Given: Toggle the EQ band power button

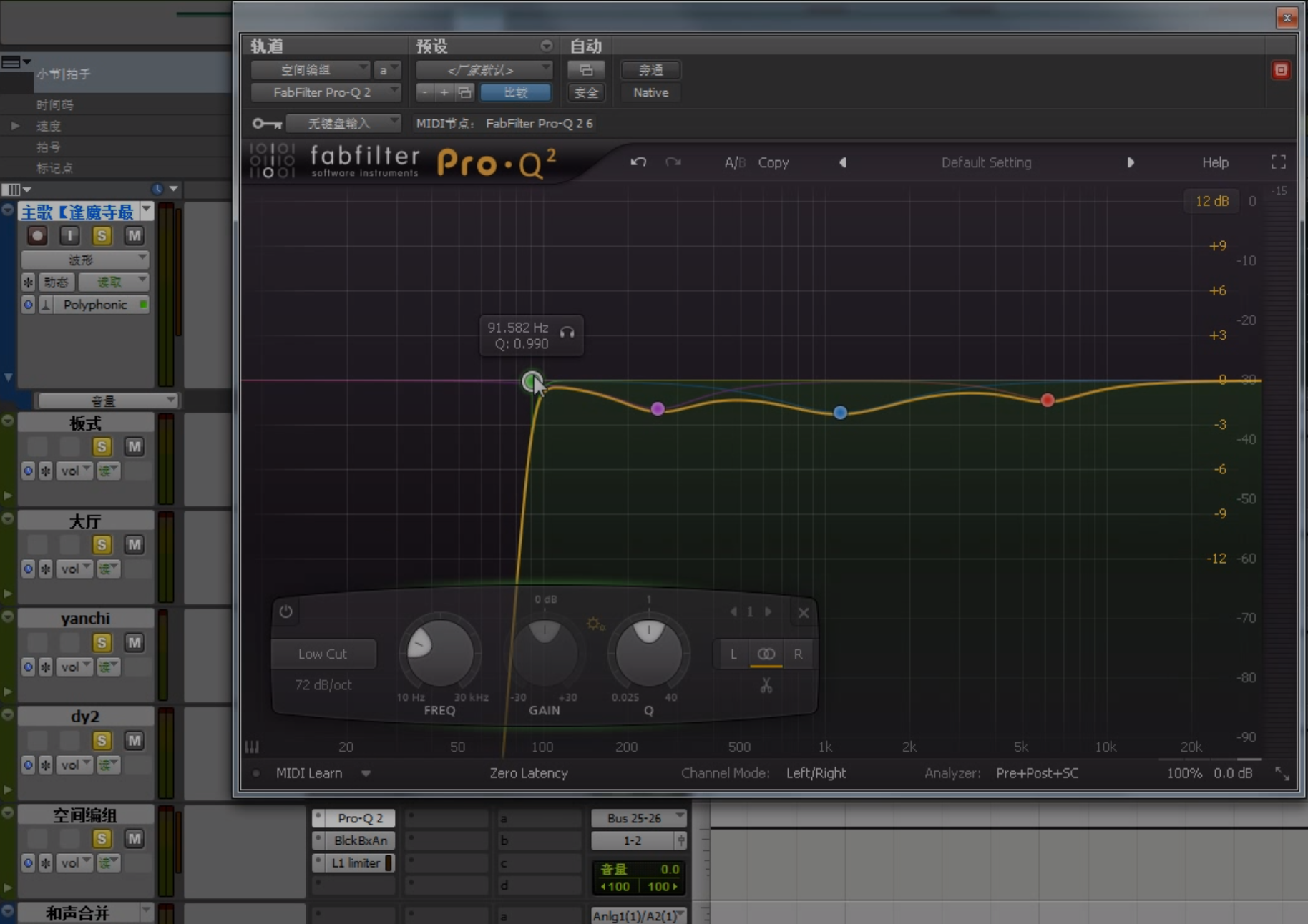Looking at the screenshot, I should (285, 611).
